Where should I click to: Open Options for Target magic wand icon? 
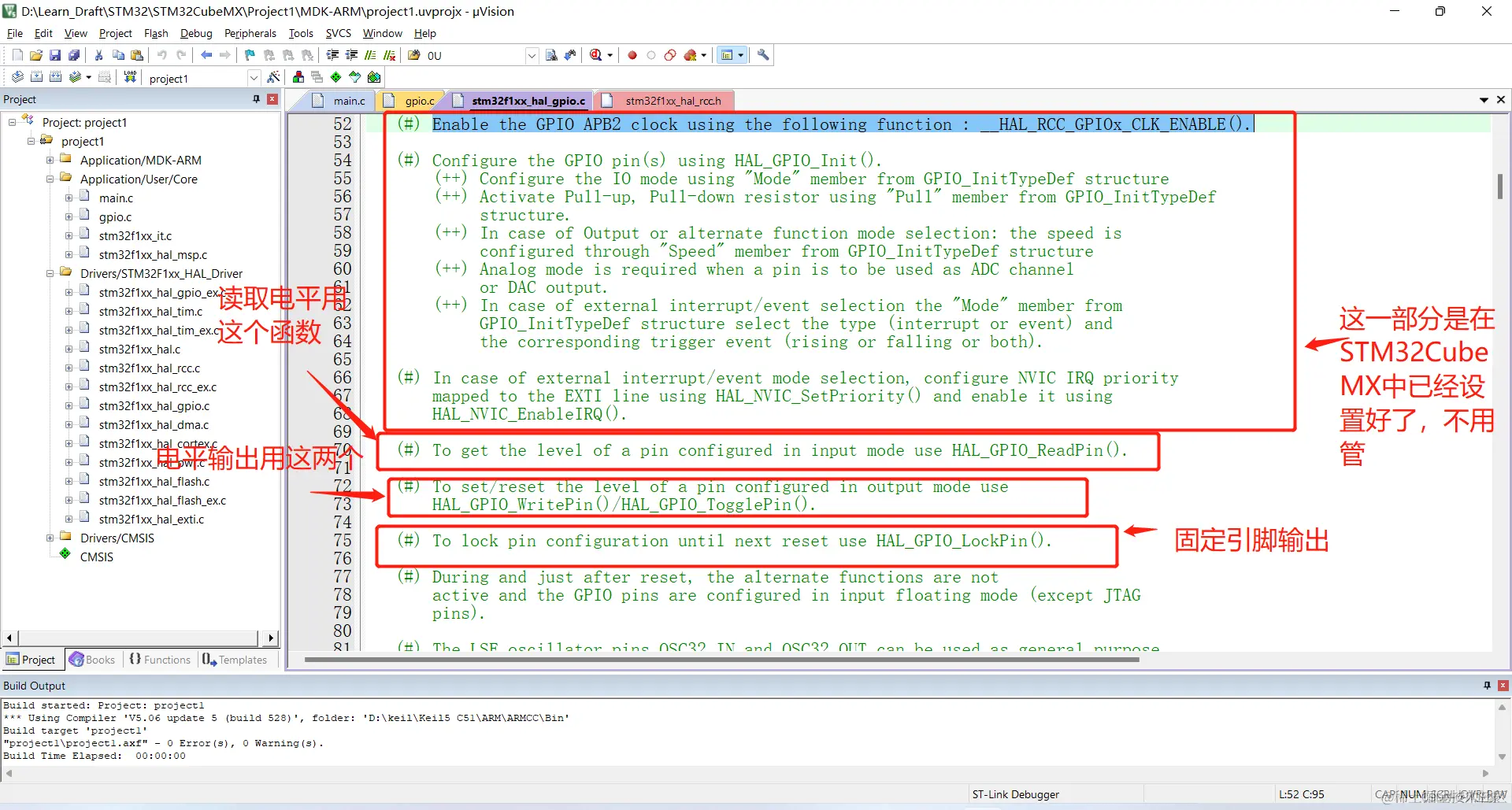pyautogui.click(x=273, y=77)
